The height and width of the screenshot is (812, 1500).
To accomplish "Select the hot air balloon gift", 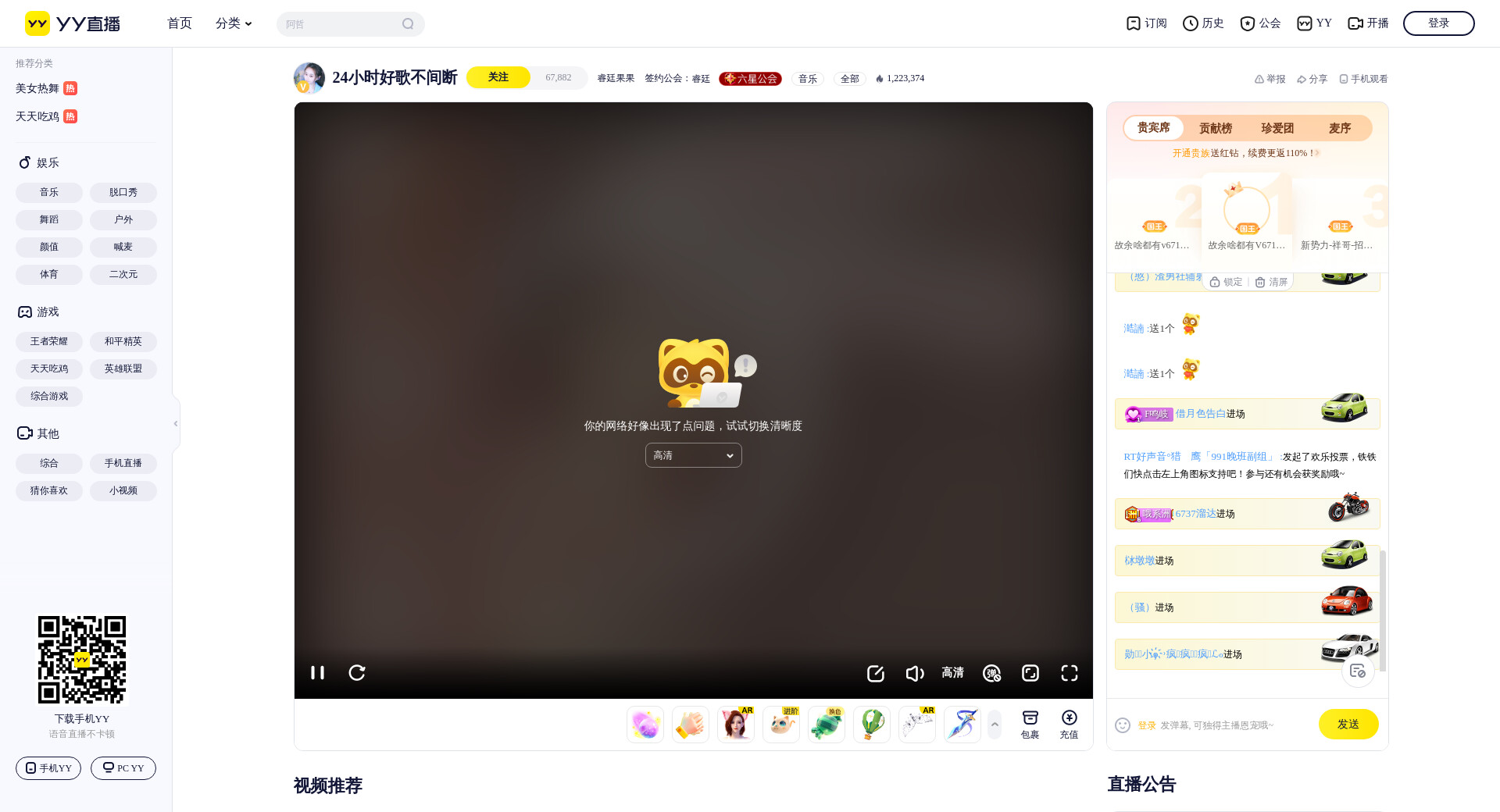I will 872,725.
